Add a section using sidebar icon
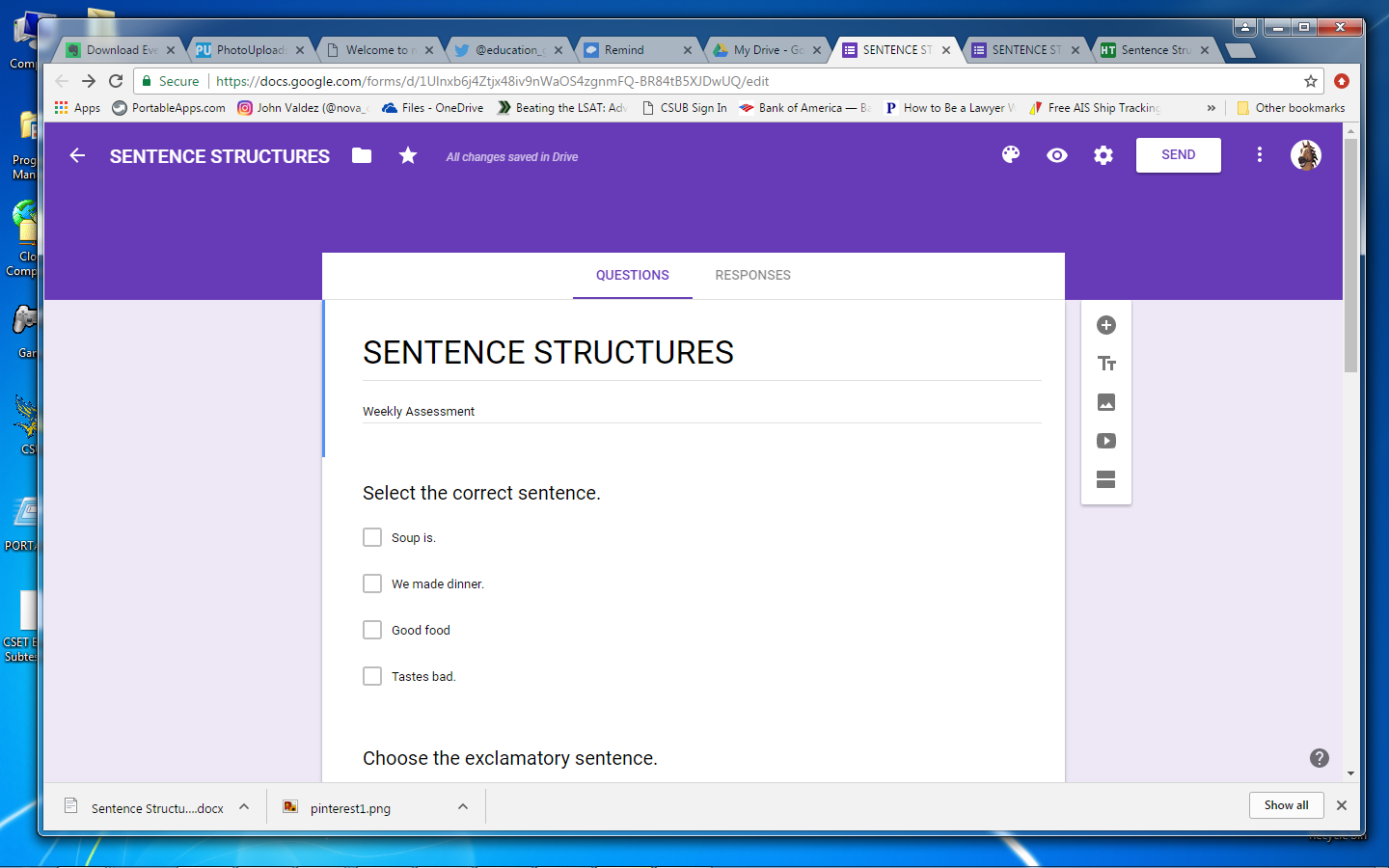Viewport: 1389px width, 868px height. tap(1106, 479)
